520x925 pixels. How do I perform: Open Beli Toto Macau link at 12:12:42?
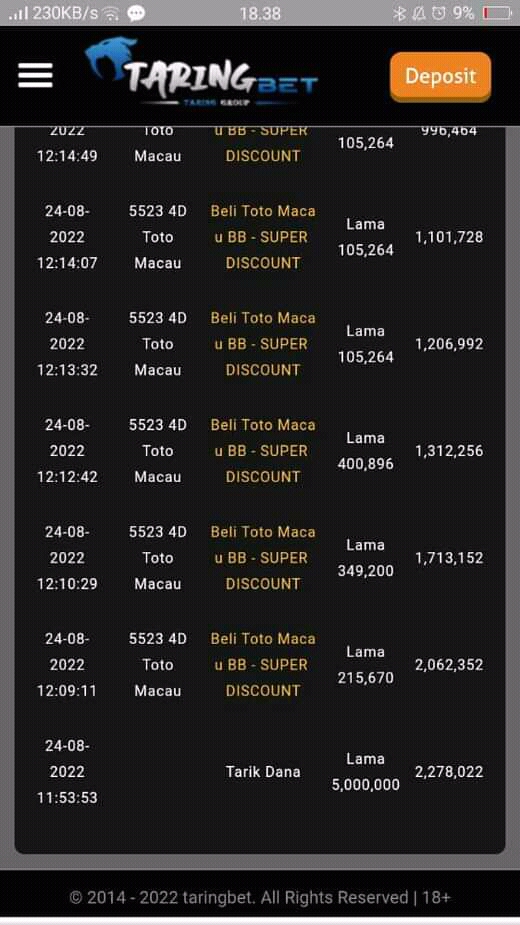263,451
